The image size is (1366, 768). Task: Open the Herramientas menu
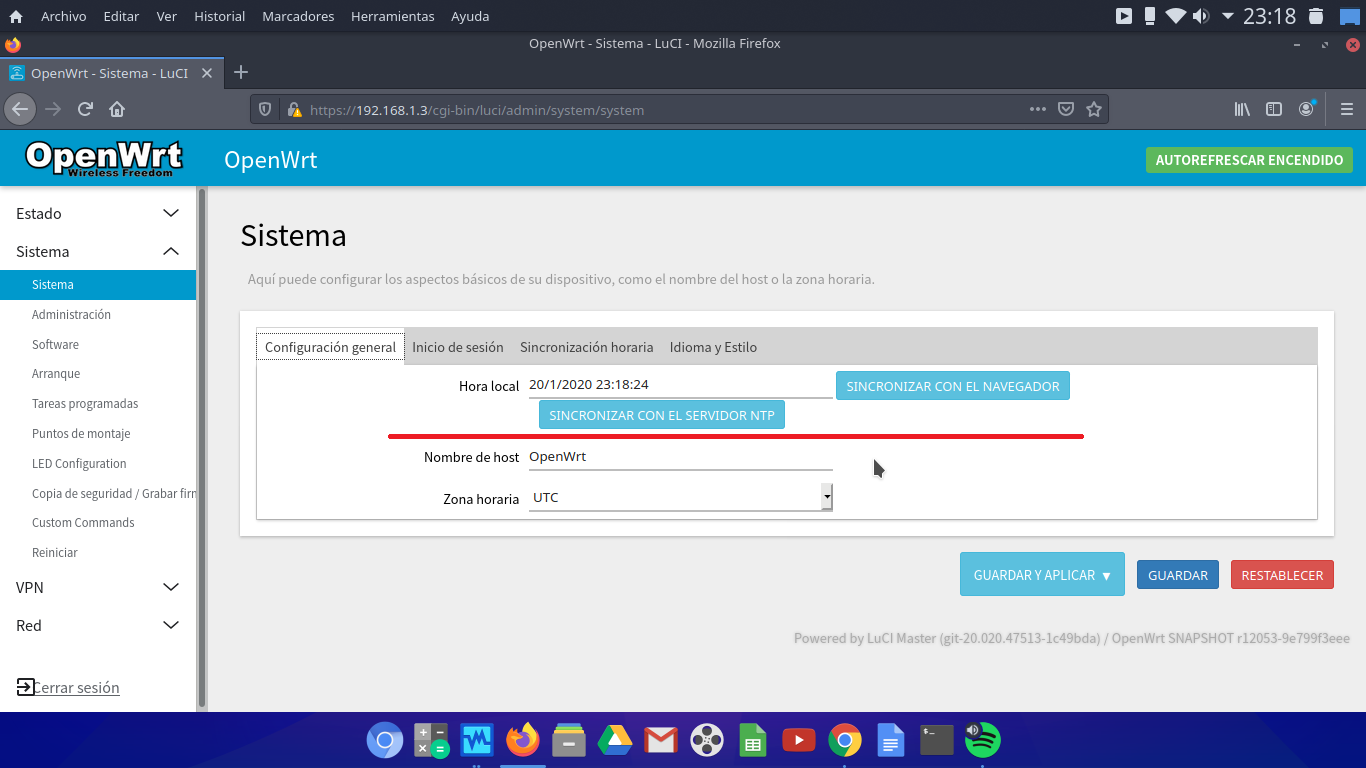(x=390, y=16)
